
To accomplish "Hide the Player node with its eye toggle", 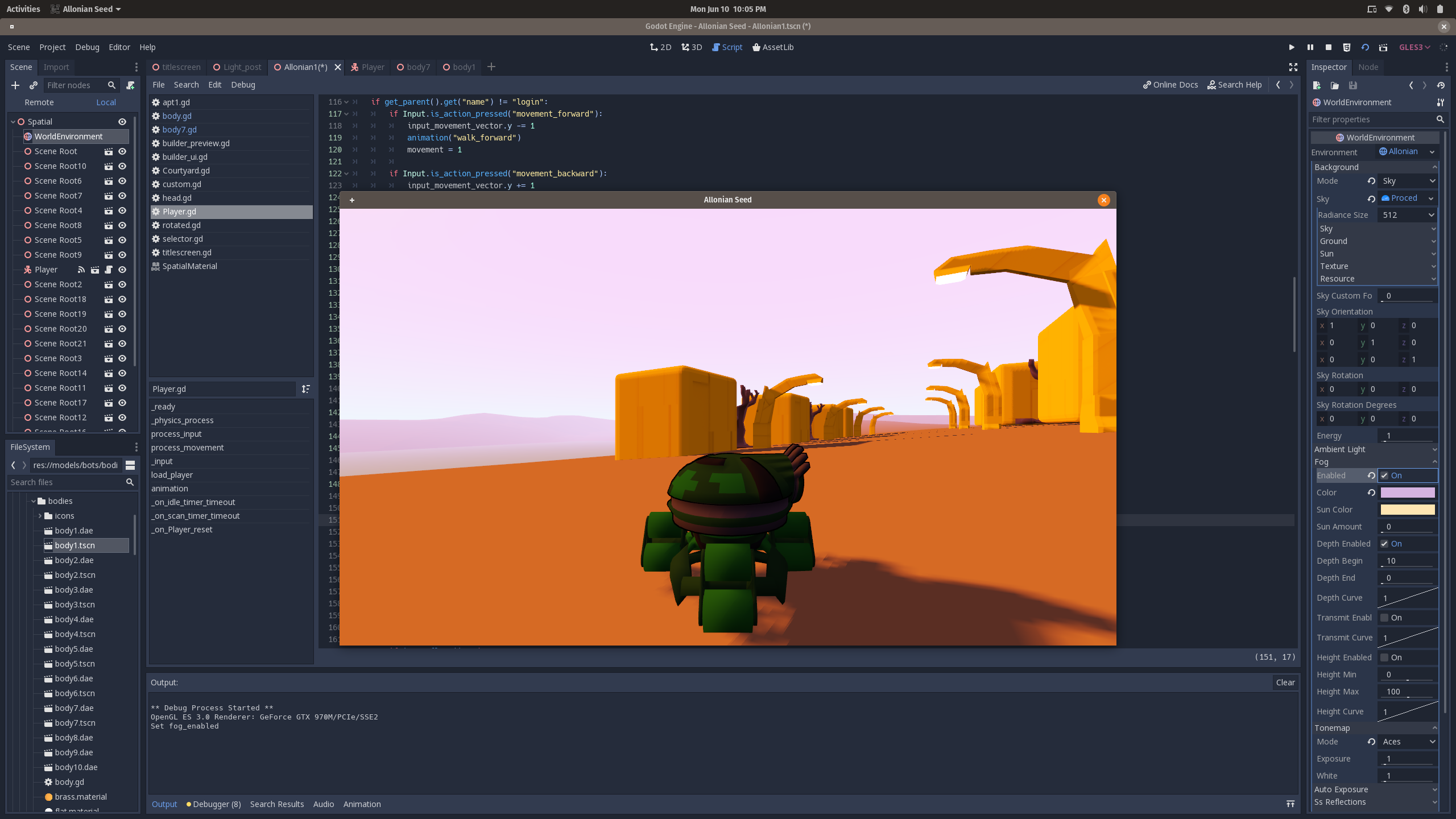I will (122, 270).
